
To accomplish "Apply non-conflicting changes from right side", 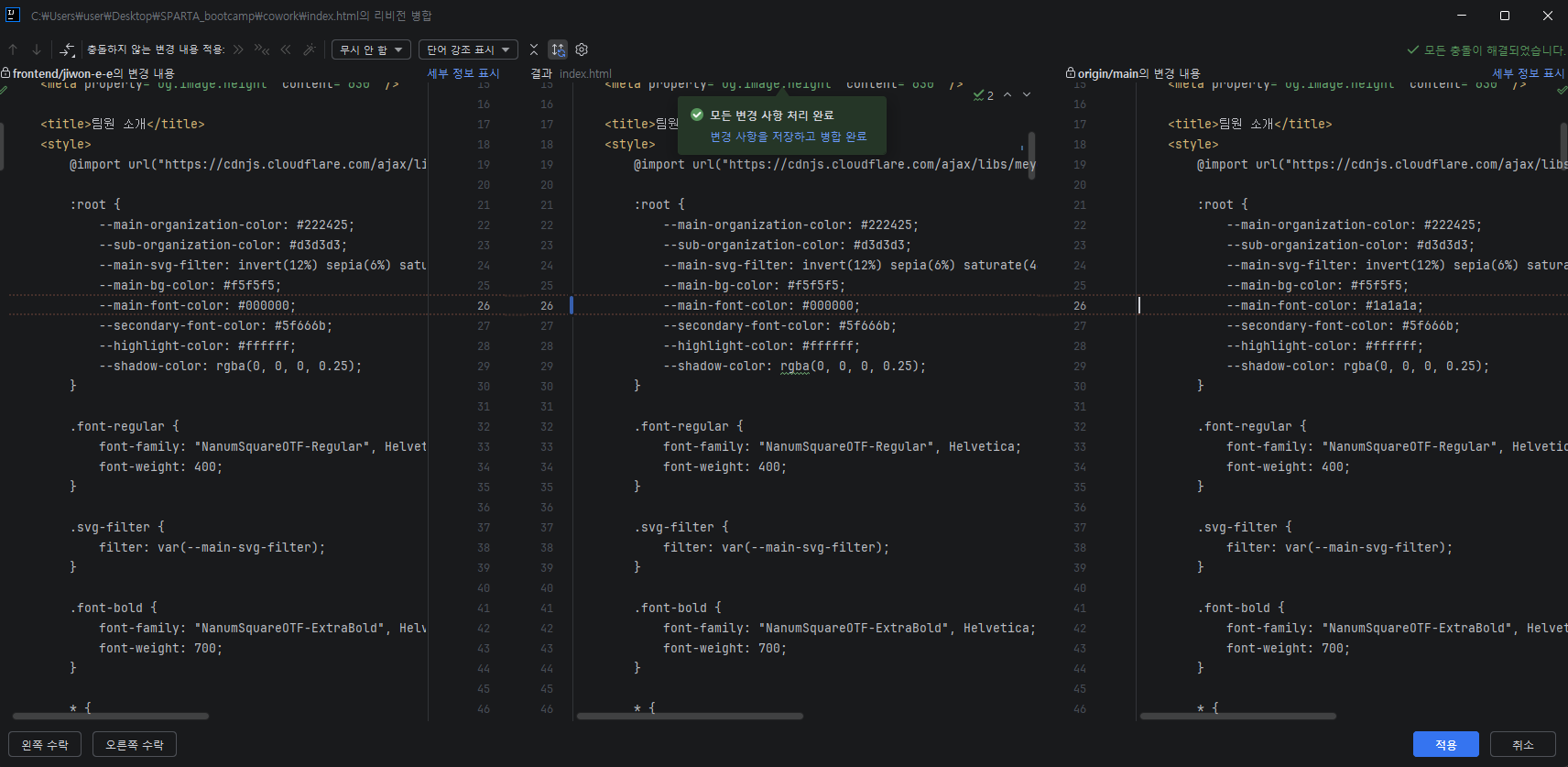I will pyautogui.click(x=286, y=49).
